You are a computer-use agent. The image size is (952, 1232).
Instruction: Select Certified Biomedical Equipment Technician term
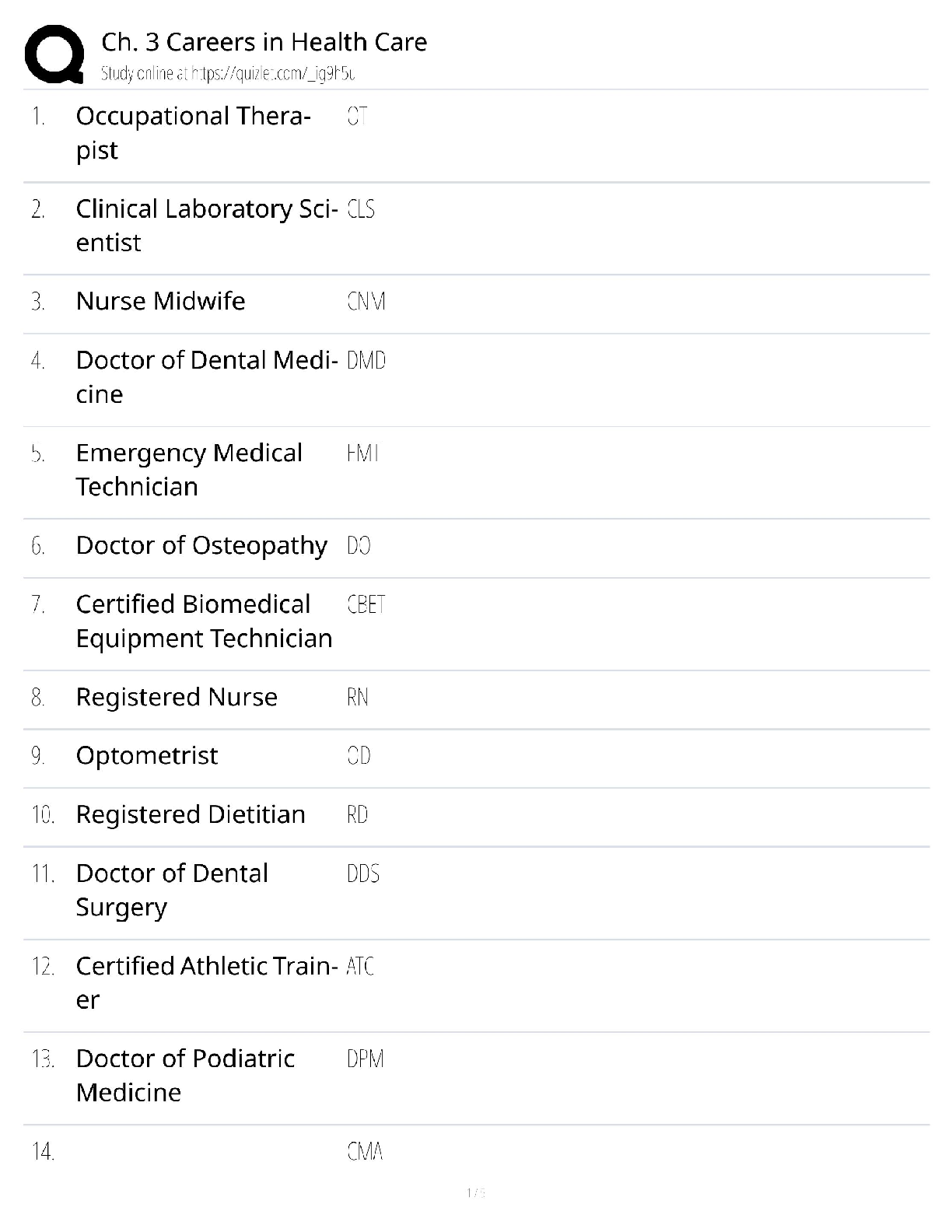[x=204, y=621]
